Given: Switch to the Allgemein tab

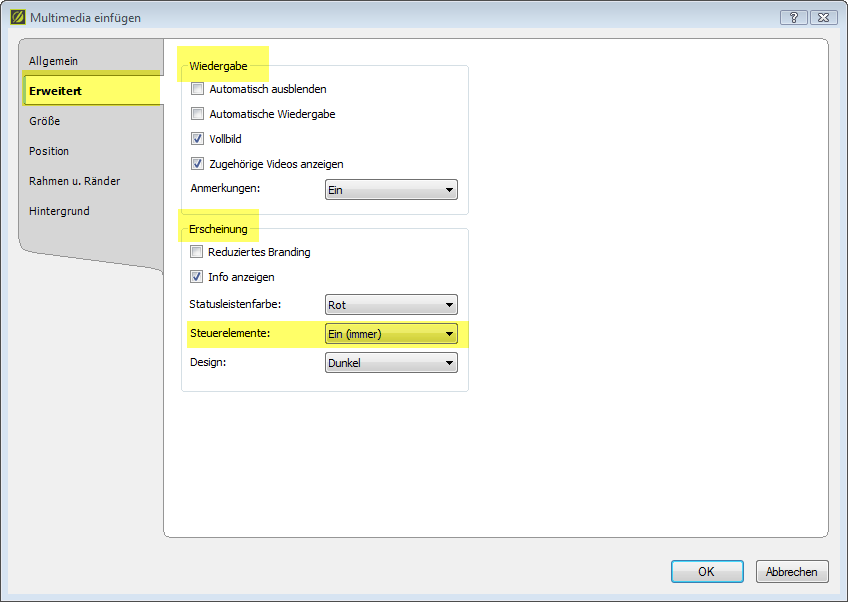Looking at the screenshot, I should (53, 61).
